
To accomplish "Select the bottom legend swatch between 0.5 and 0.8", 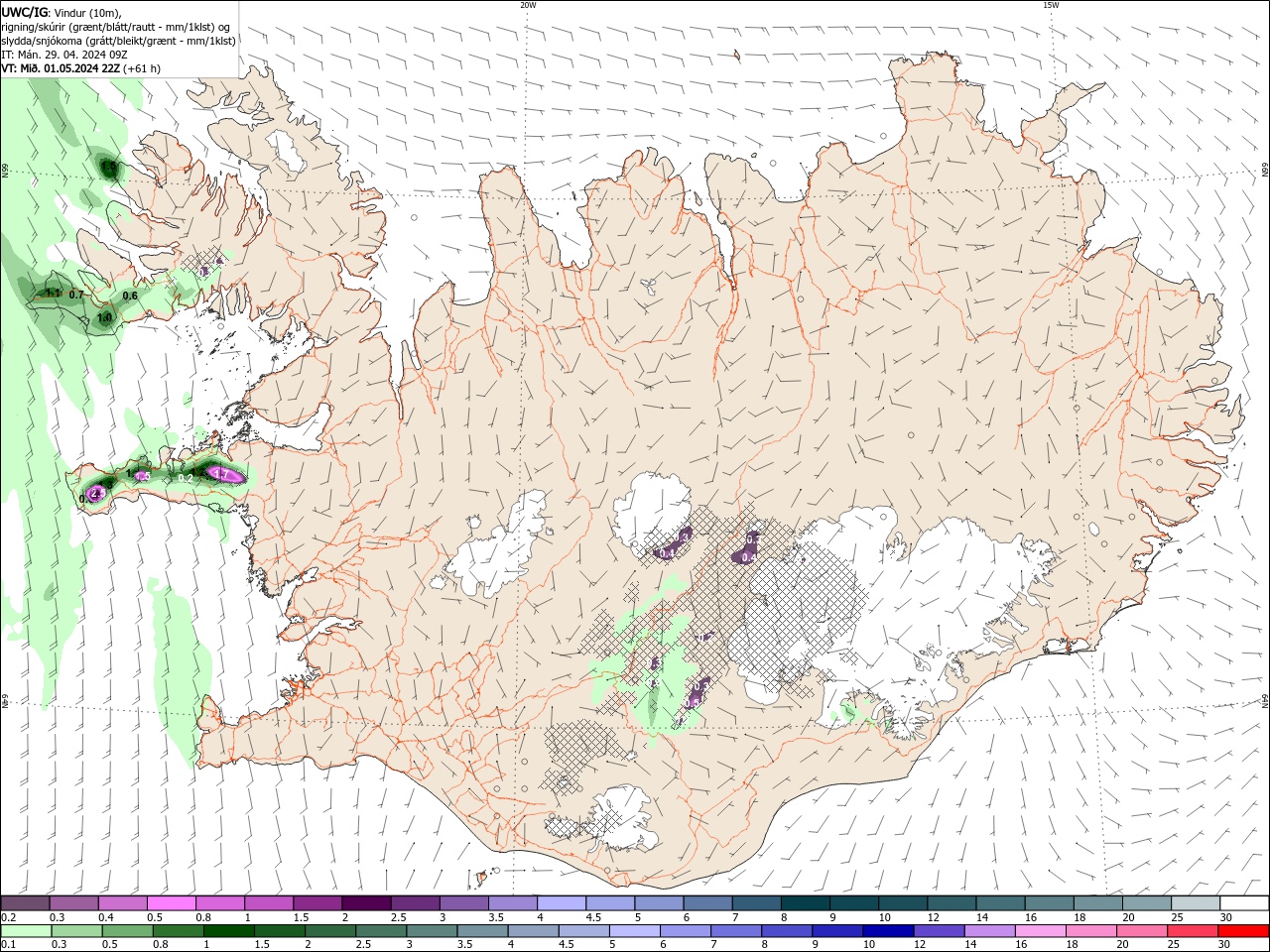I will coord(127,931).
